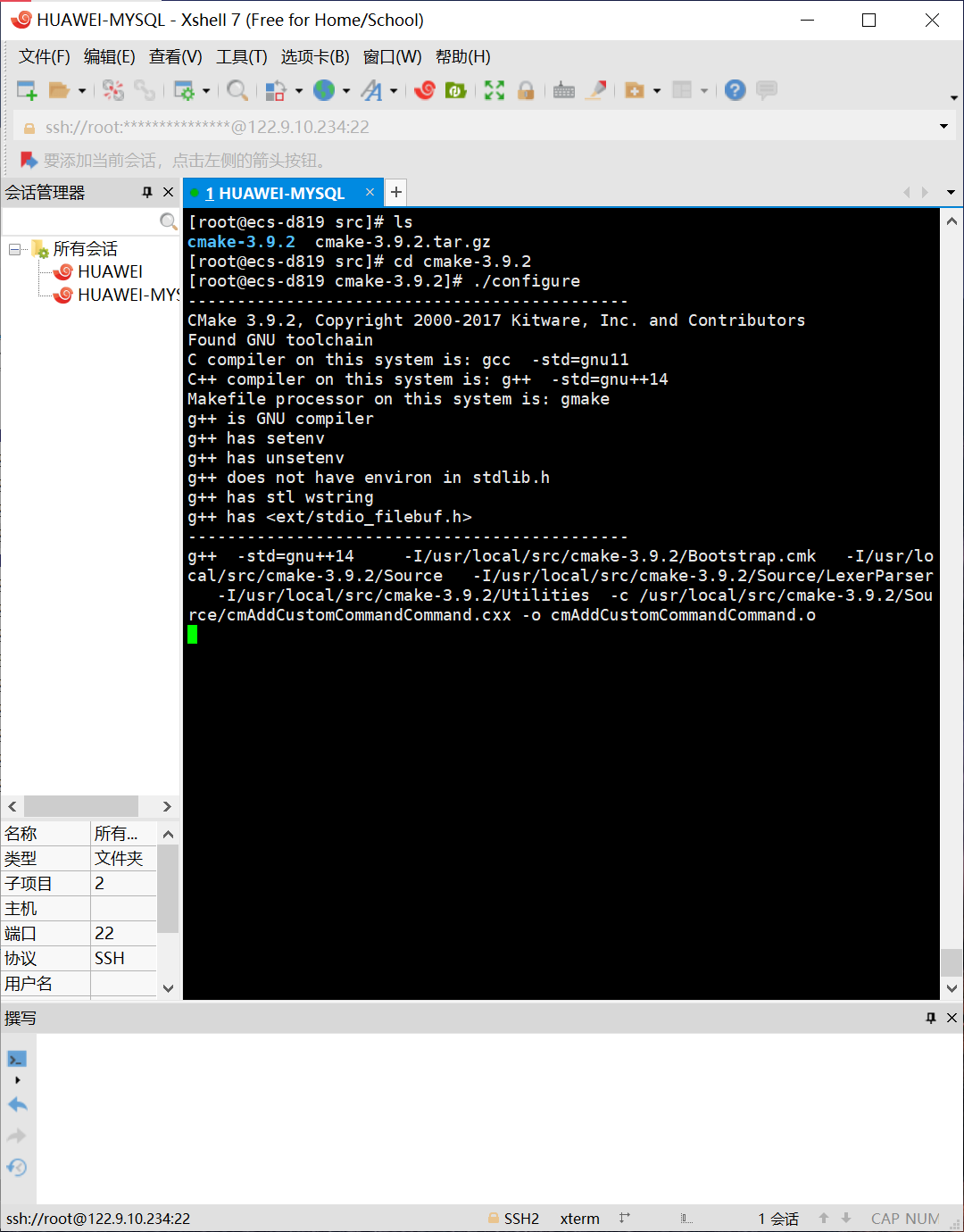This screenshot has width=964, height=1232.
Task: Select the HUAWEI session in tree
Action: click(110, 271)
